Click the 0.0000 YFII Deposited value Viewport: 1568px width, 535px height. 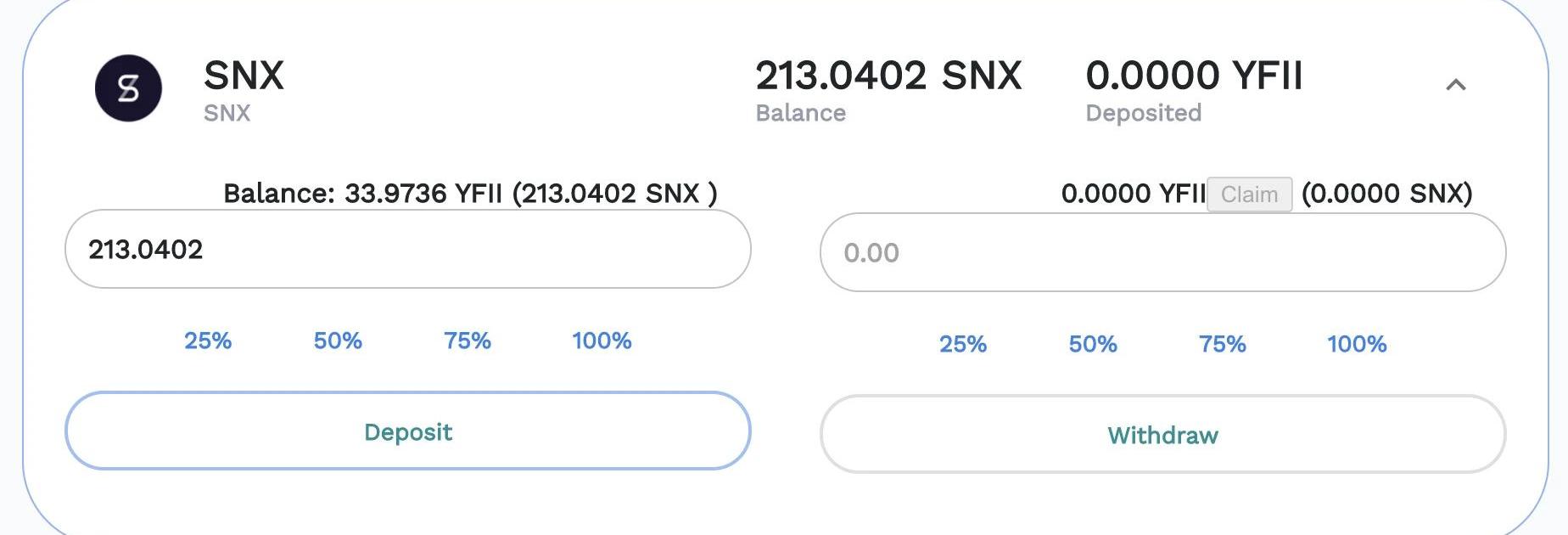tap(1194, 76)
